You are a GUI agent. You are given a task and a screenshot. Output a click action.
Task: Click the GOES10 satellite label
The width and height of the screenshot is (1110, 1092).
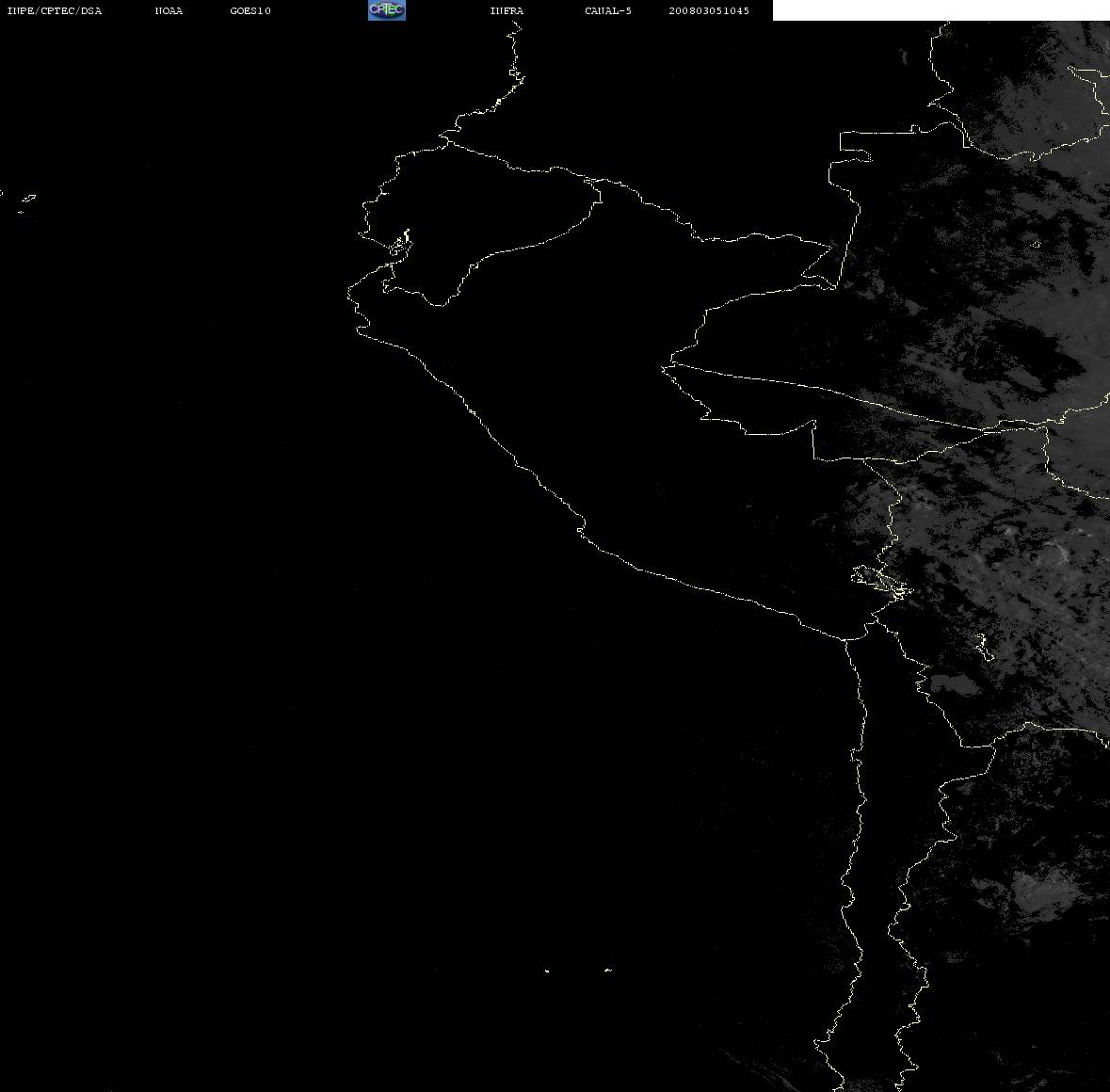point(250,10)
